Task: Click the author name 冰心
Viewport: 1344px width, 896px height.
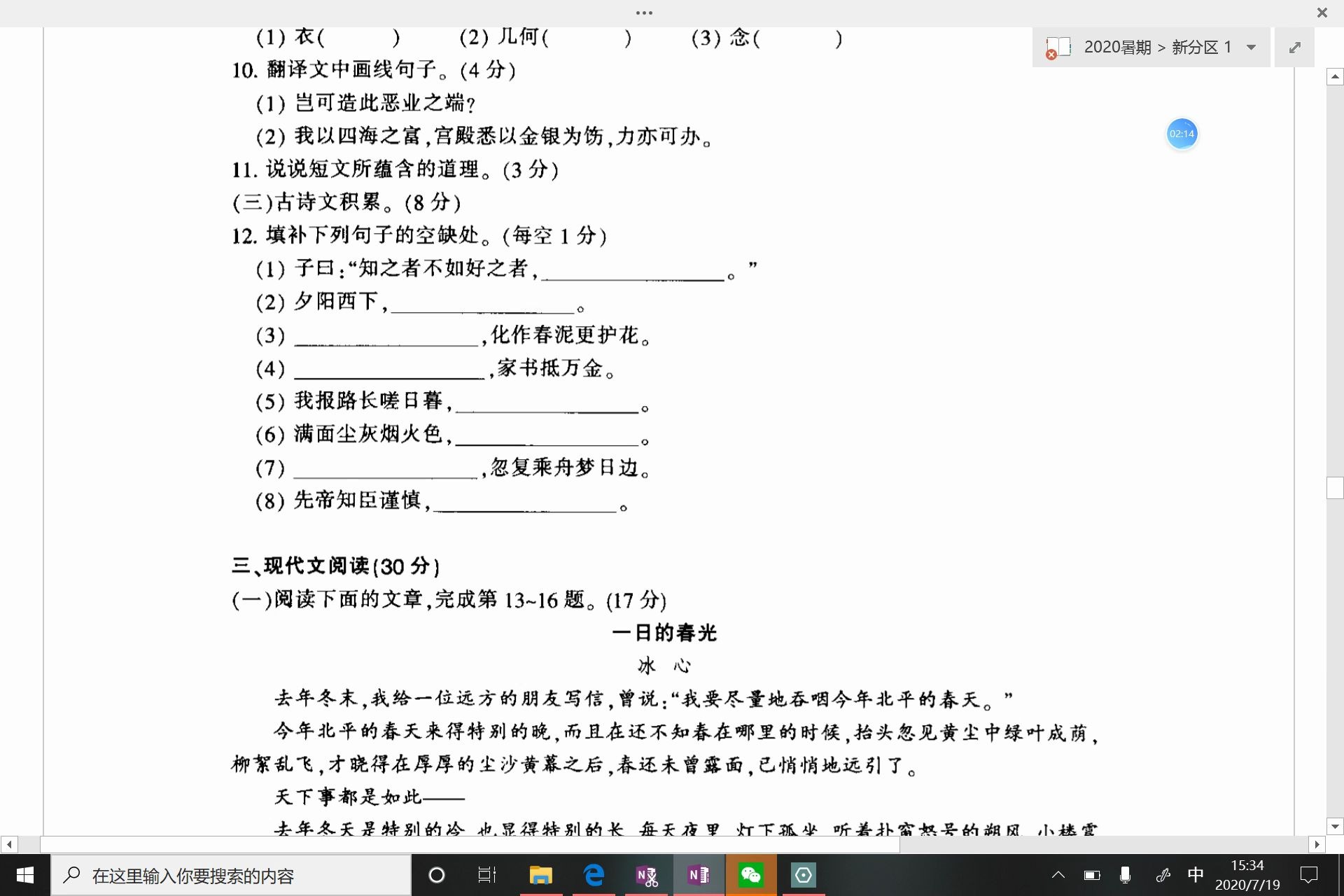Action: pyautogui.click(x=664, y=666)
